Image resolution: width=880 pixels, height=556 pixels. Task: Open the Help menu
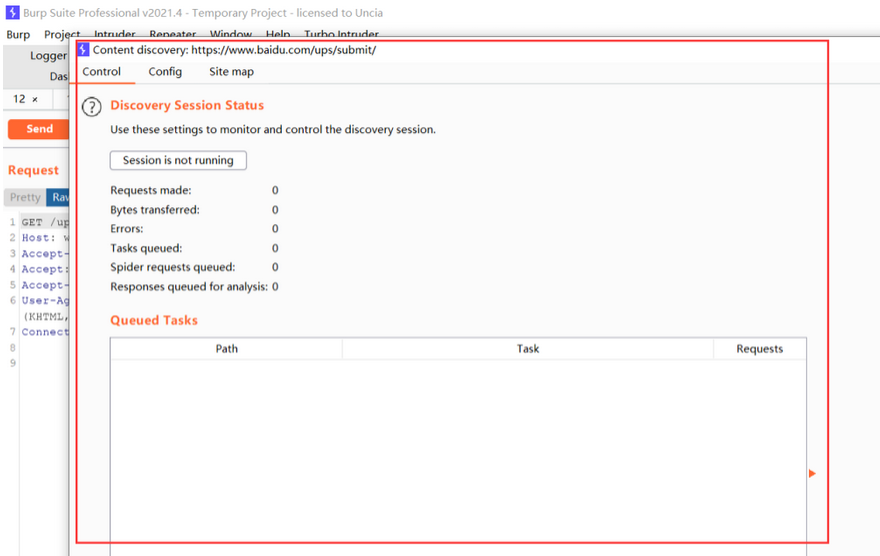278,34
